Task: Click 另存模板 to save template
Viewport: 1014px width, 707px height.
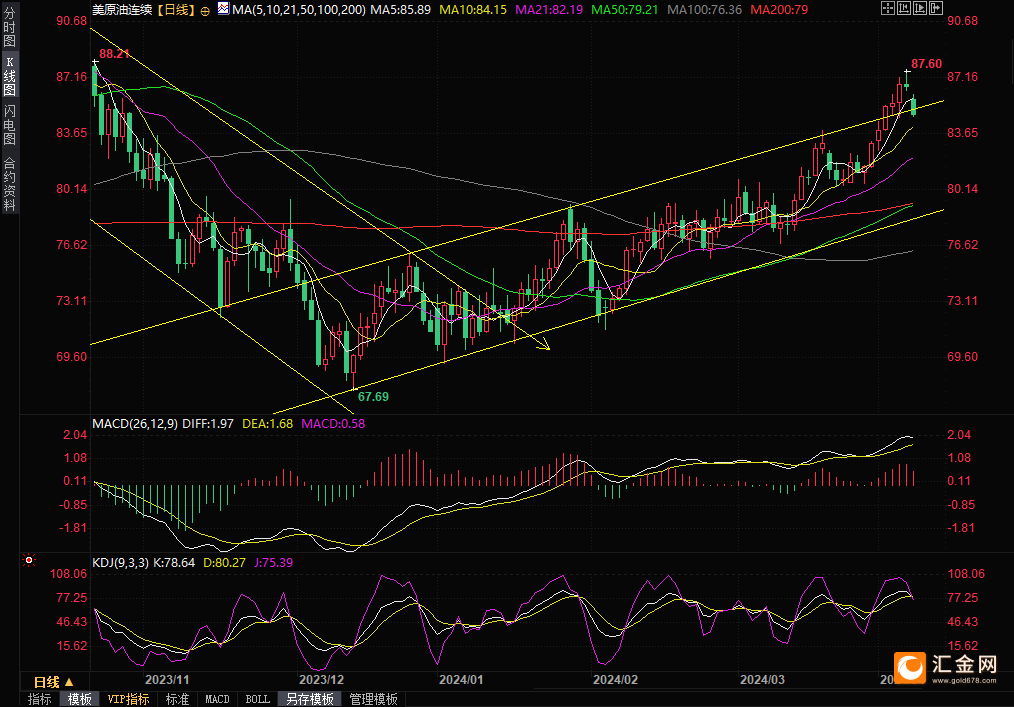Action: 310,699
